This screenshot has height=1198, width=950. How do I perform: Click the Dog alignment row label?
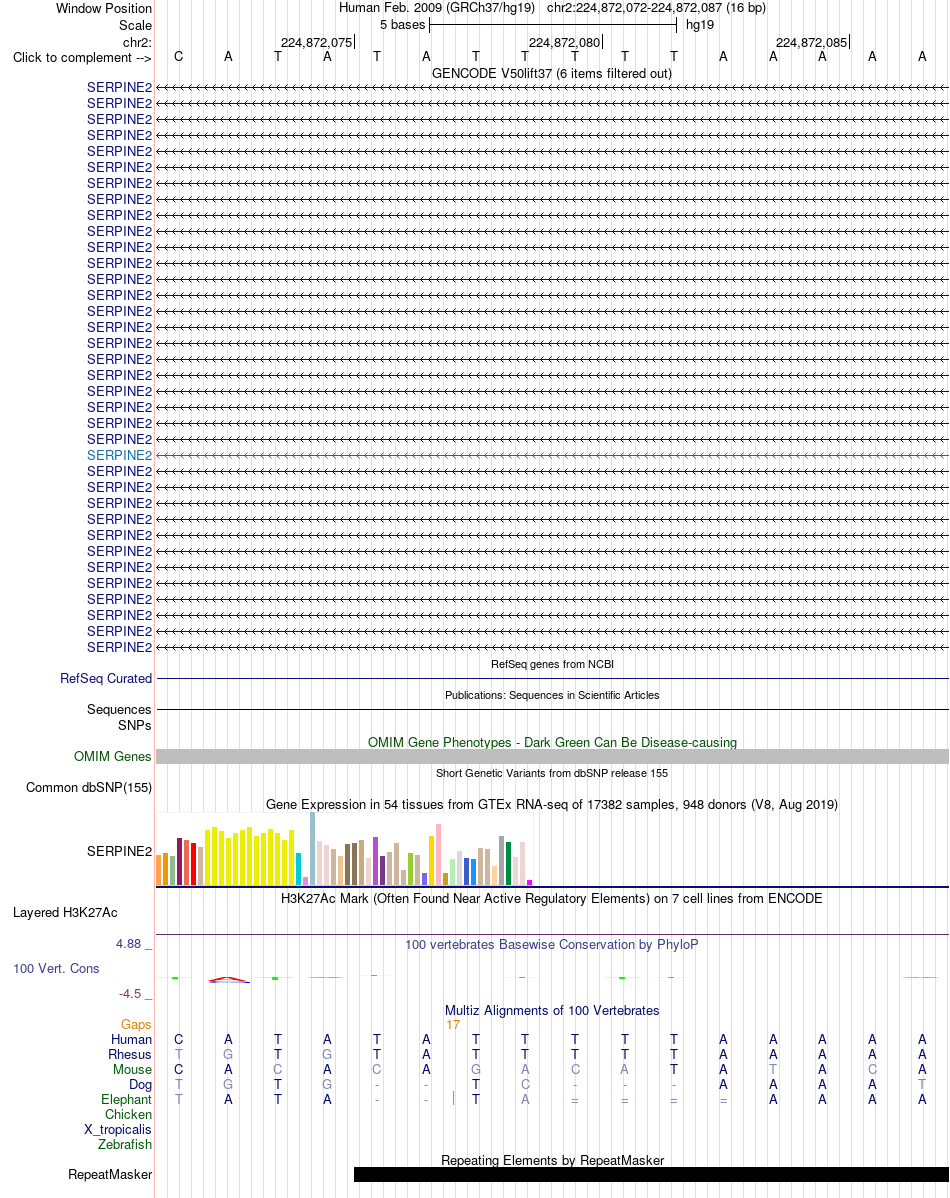coord(141,1084)
